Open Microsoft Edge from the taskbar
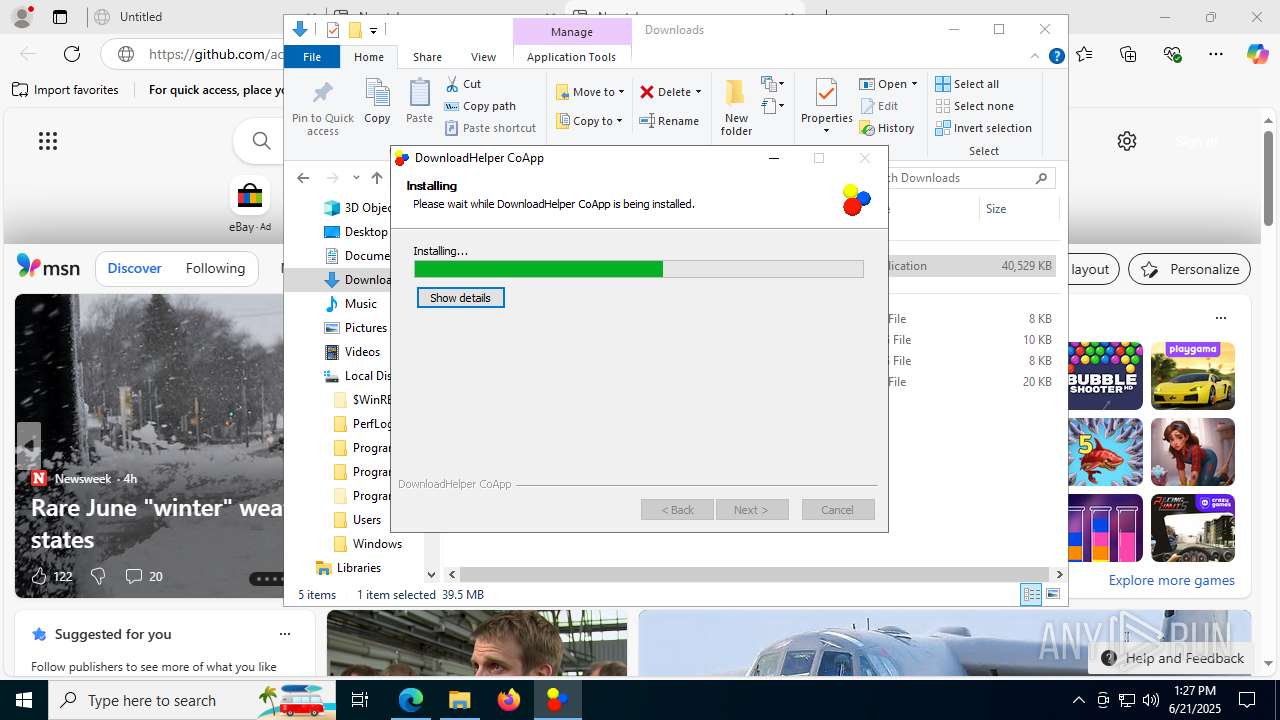This screenshot has width=1280, height=720. pos(411,700)
